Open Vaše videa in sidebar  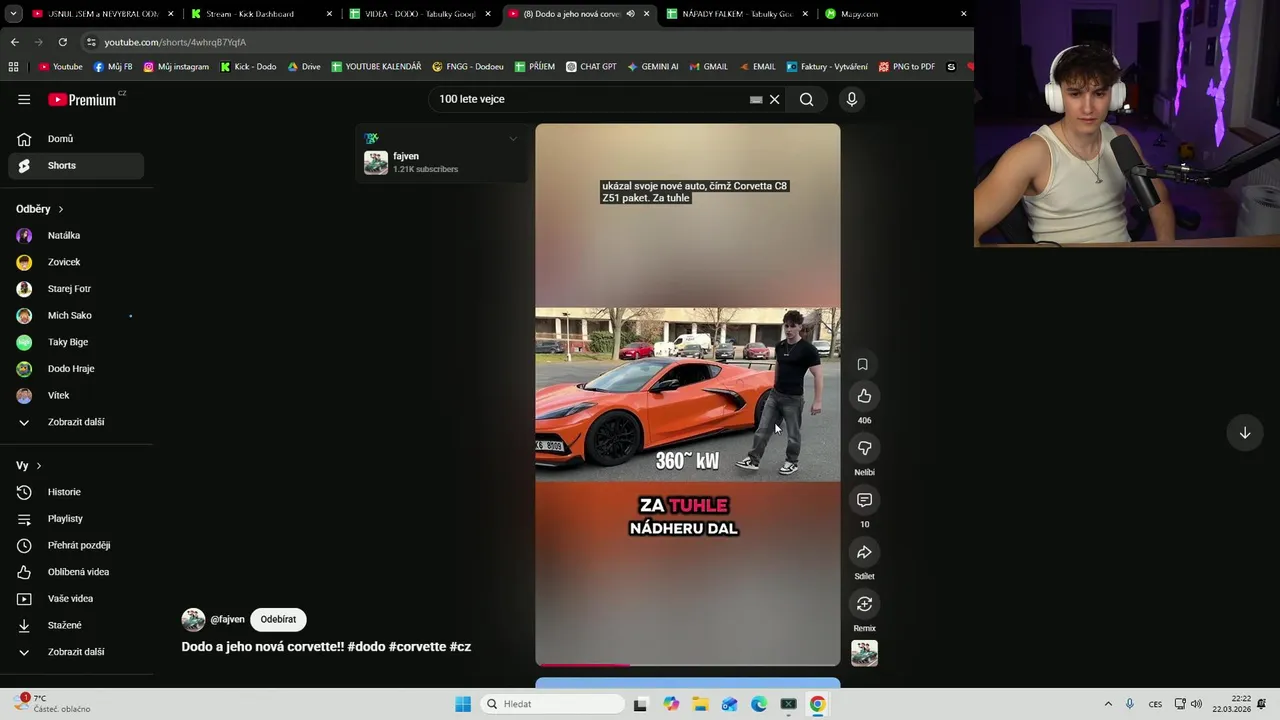[x=76, y=599]
